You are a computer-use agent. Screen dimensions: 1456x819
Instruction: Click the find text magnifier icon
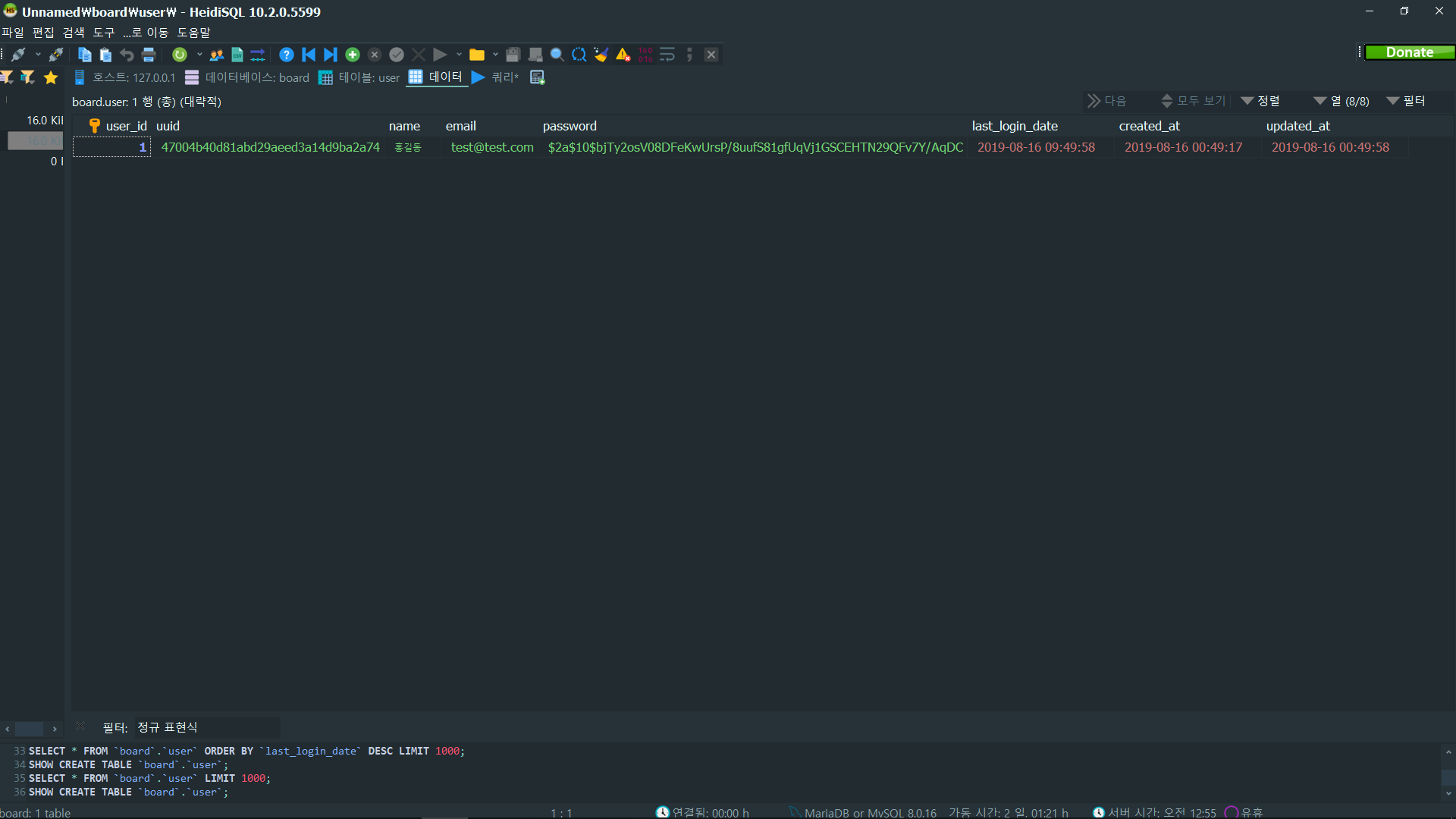[557, 55]
